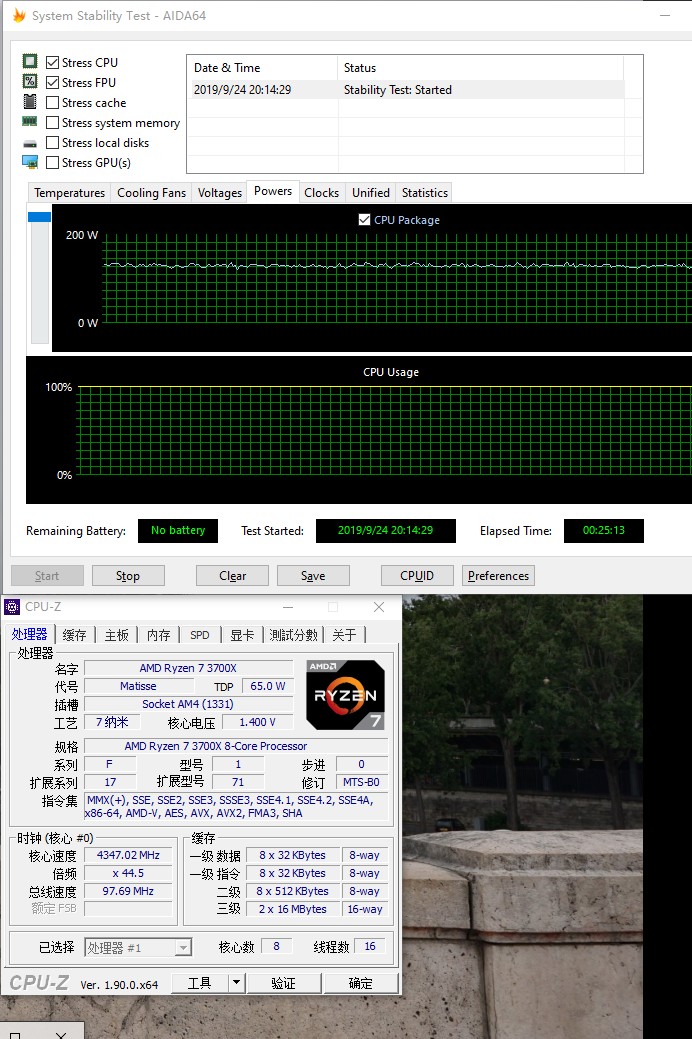Click the cache chip icon beside Stress cache
The height and width of the screenshot is (1039, 692).
(x=30, y=101)
